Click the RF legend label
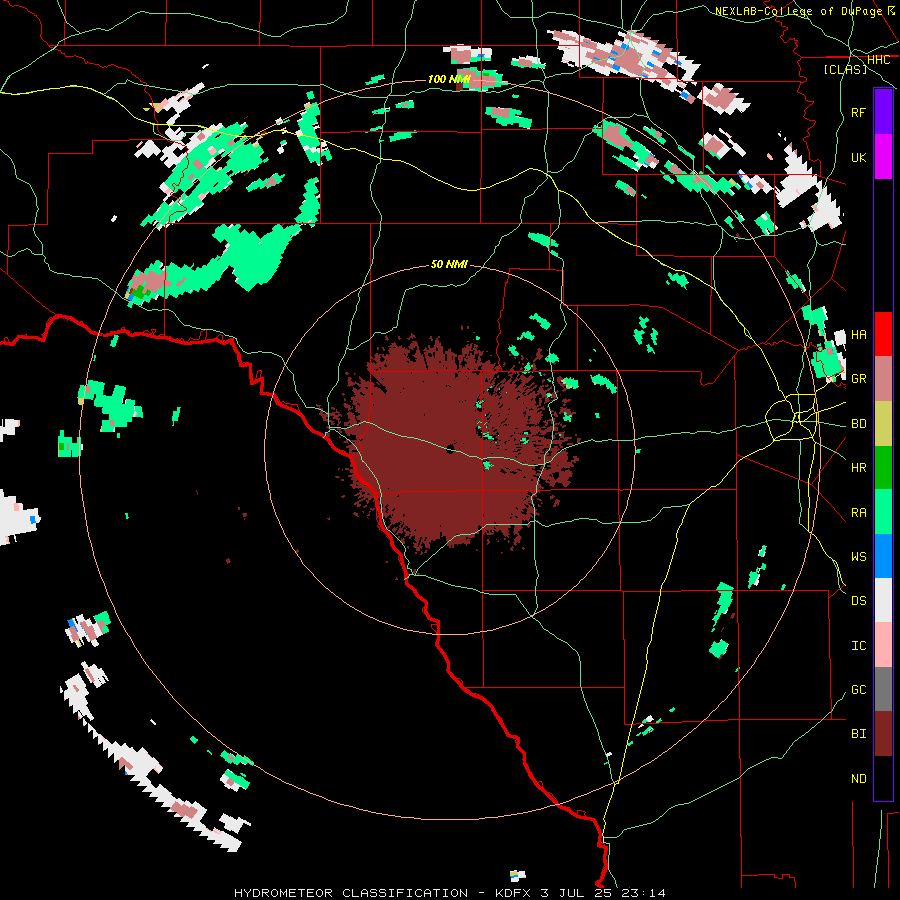The width and height of the screenshot is (900, 900). (858, 112)
